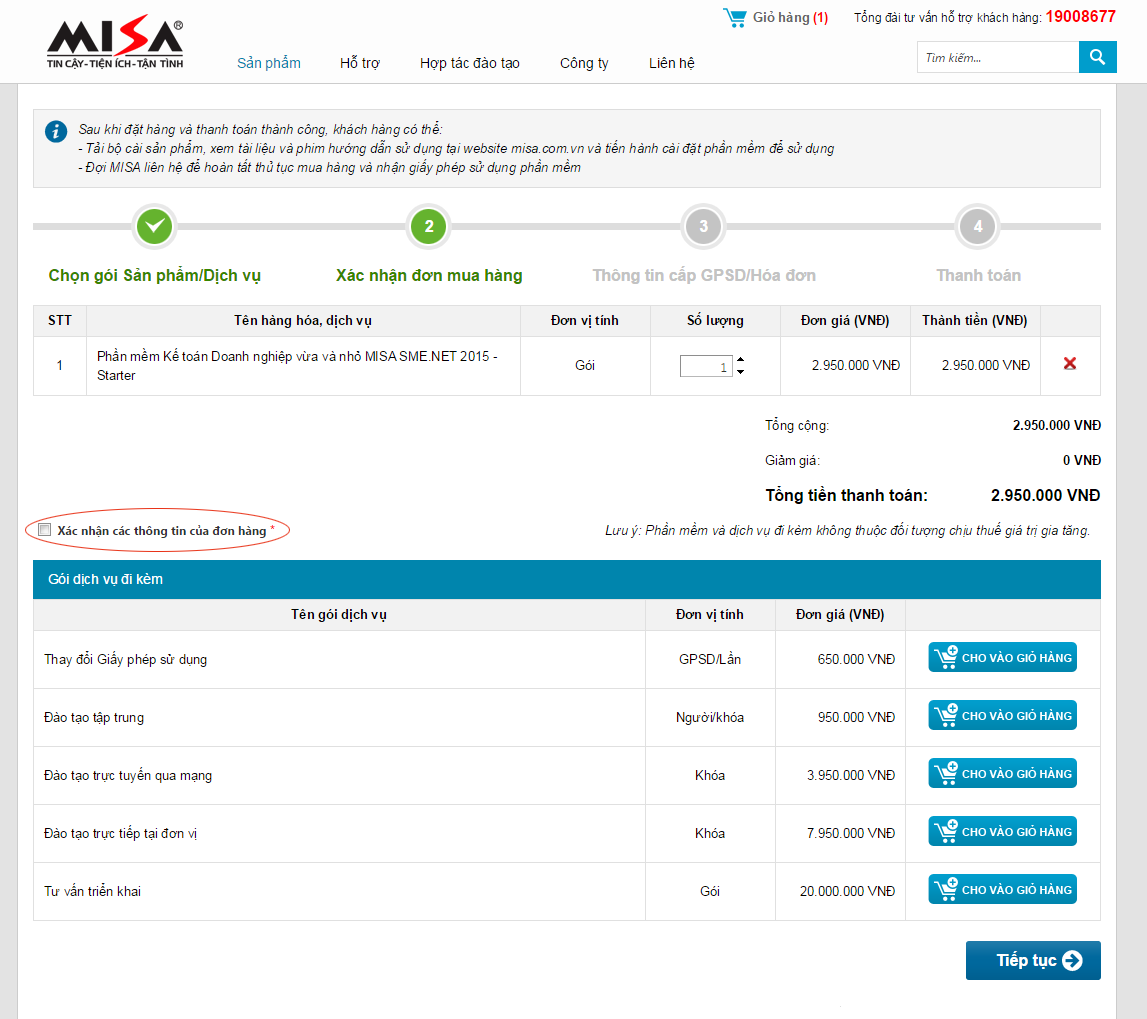Click the magnifier search button
This screenshot has height=1019, width=1147.
pyautogui.click(x=1097, y=57)
